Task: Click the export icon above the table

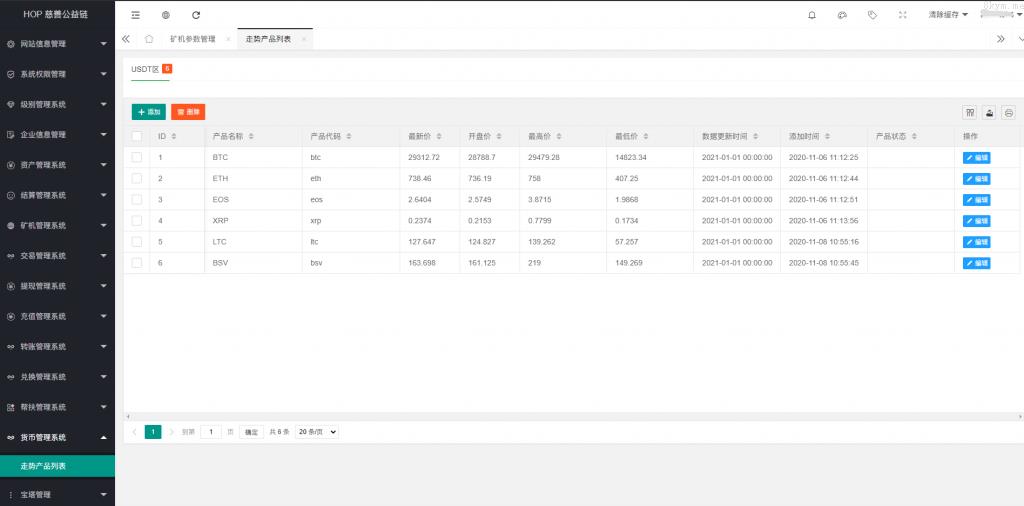Action: pos(989,113)
